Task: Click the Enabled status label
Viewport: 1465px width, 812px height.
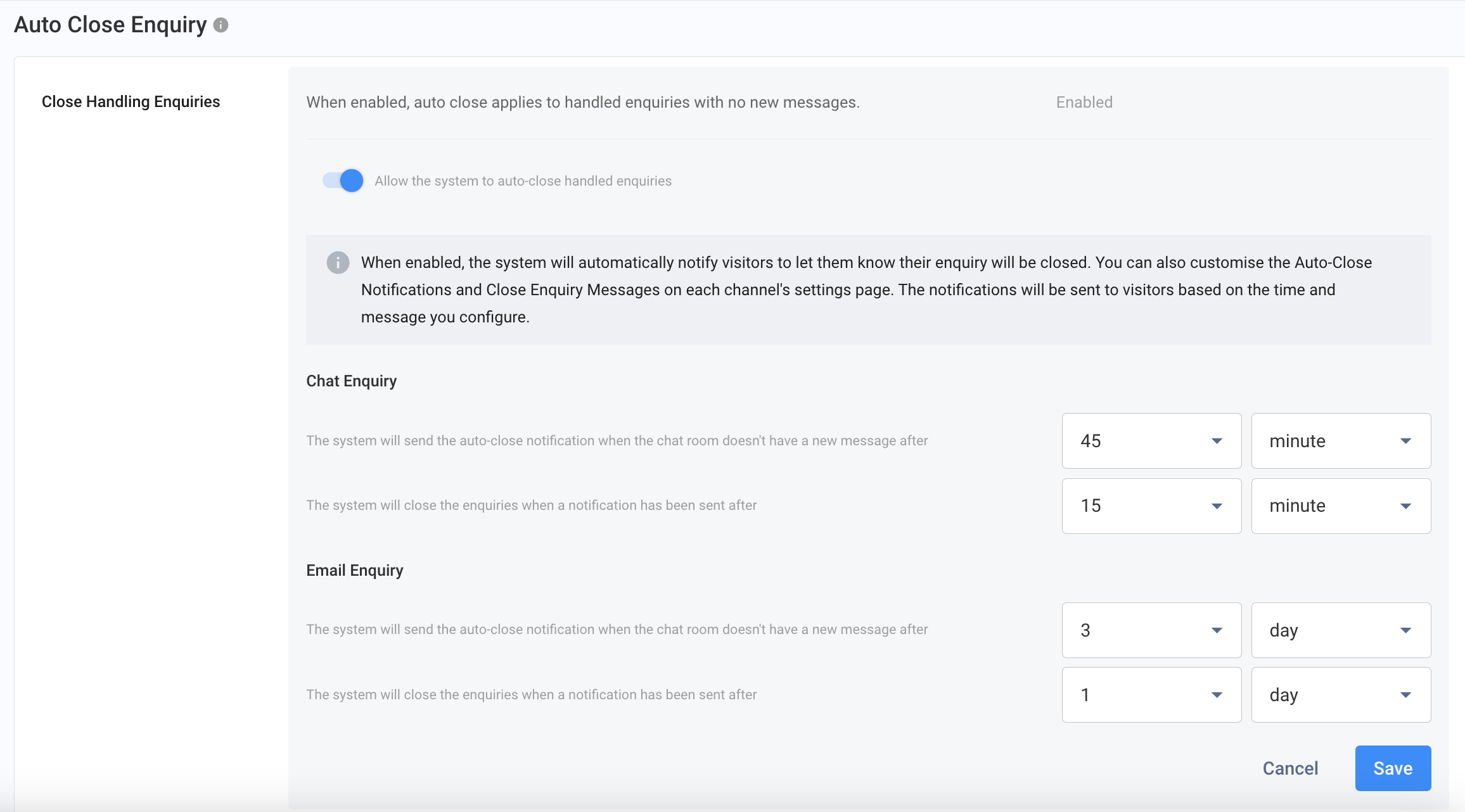Action: click(1084, 102)
